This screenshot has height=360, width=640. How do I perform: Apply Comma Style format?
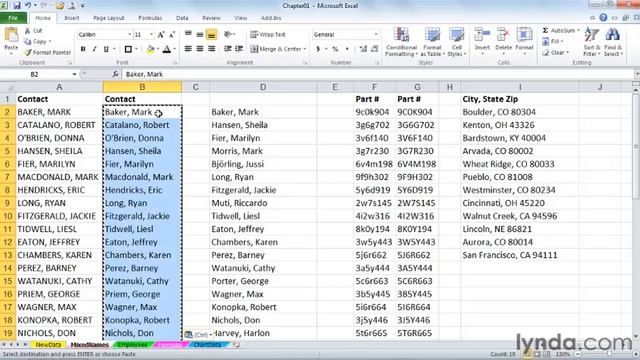pos(347,49)
